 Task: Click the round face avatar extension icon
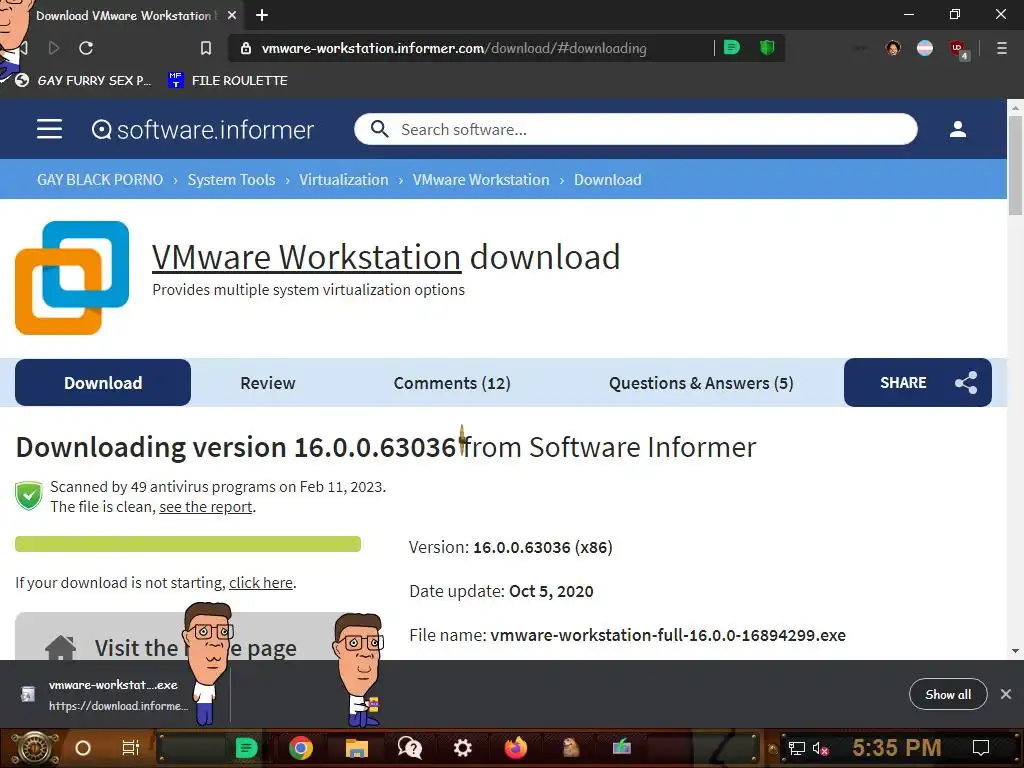click(x=893, y=48)
